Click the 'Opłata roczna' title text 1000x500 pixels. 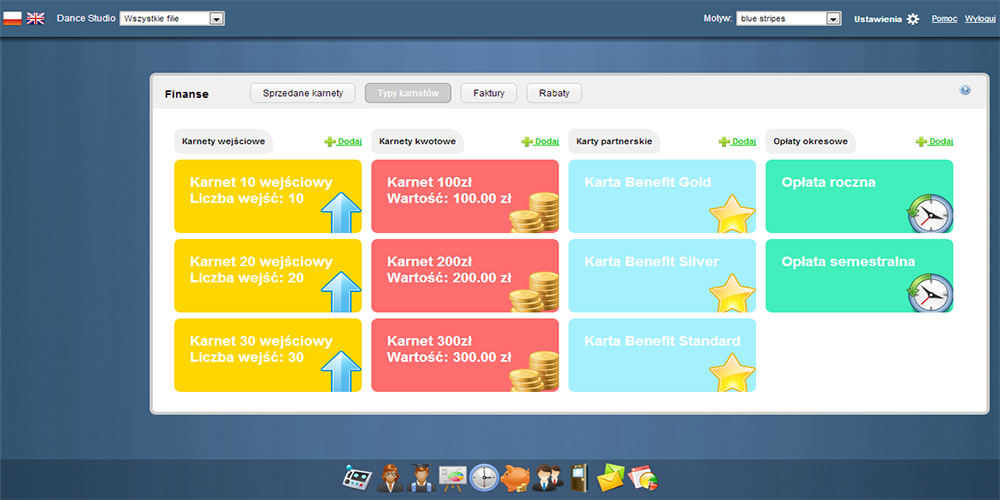[828, 182]
